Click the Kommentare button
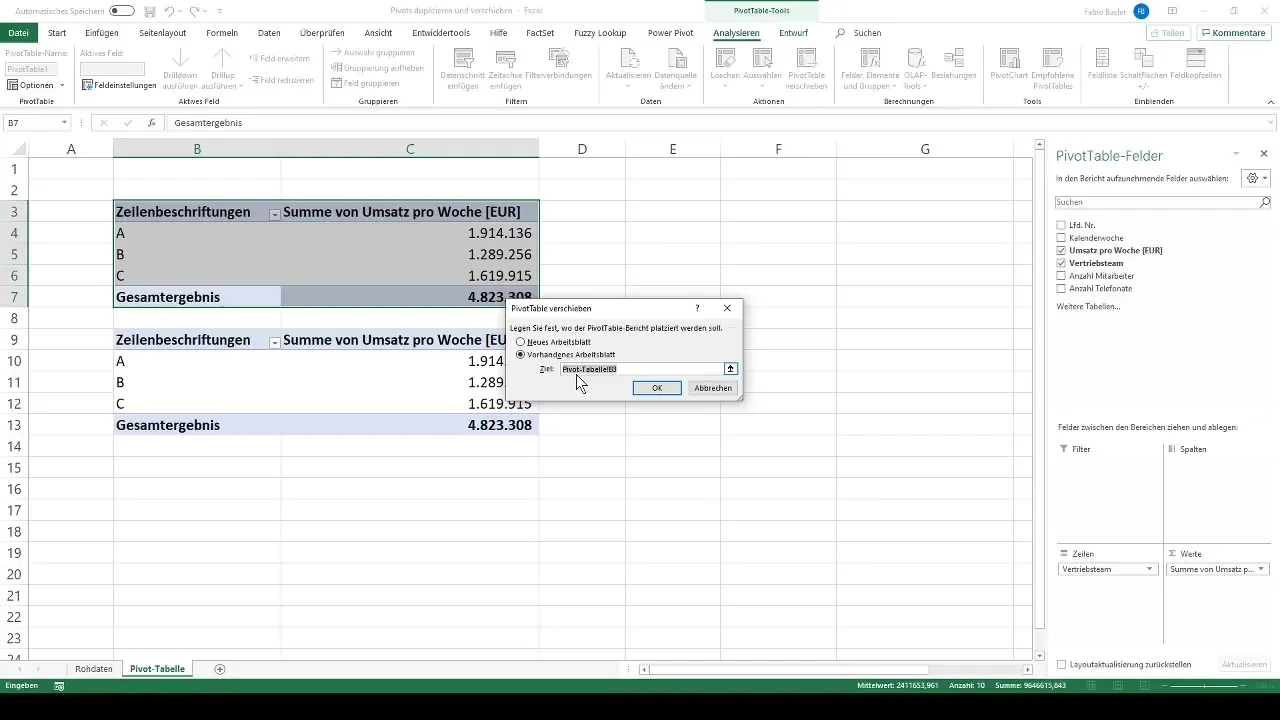 pyautogui.click(x=1233, y=33)
